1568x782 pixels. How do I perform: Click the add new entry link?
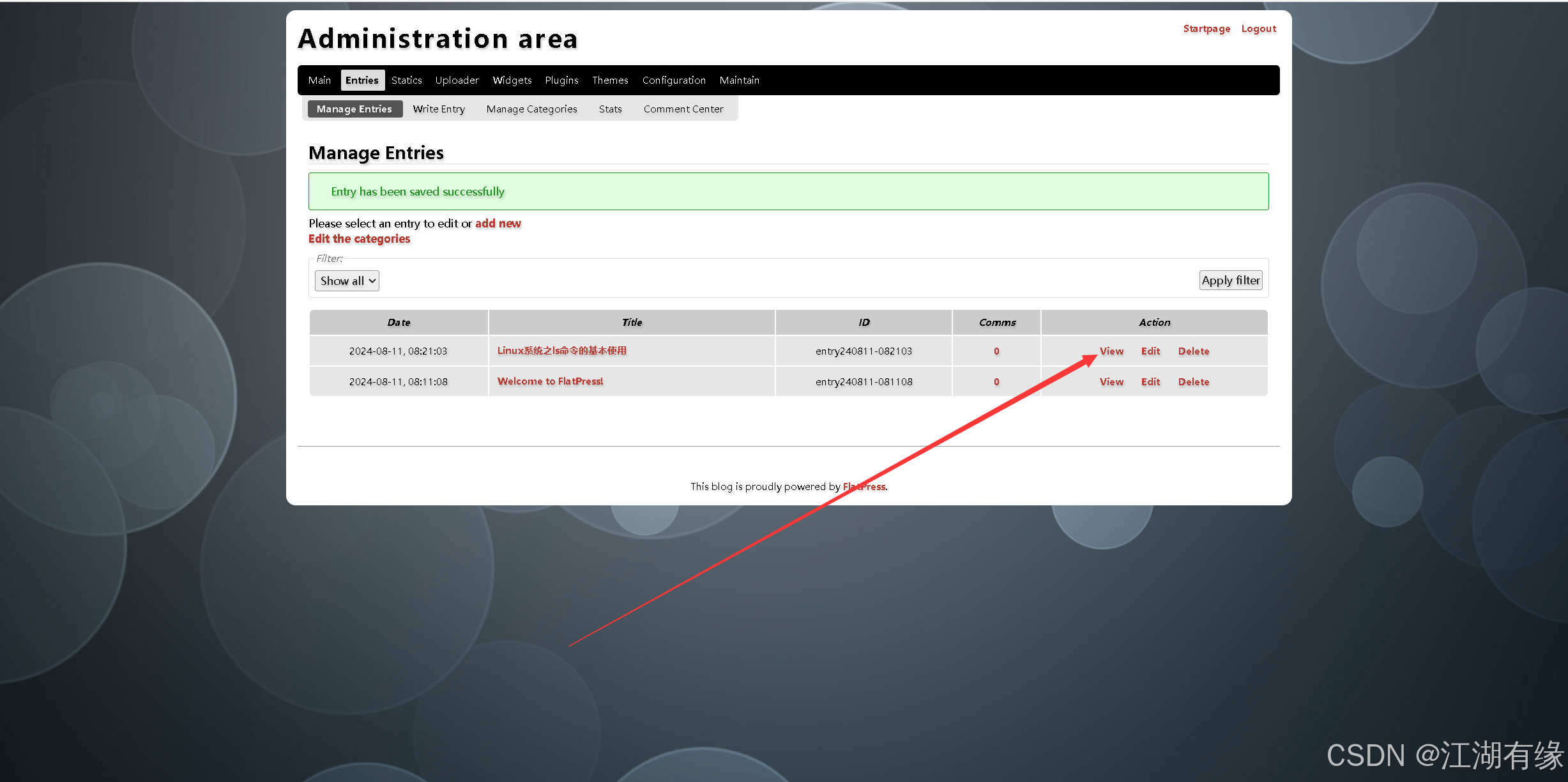pyautogui.click(x=498, y=224)
